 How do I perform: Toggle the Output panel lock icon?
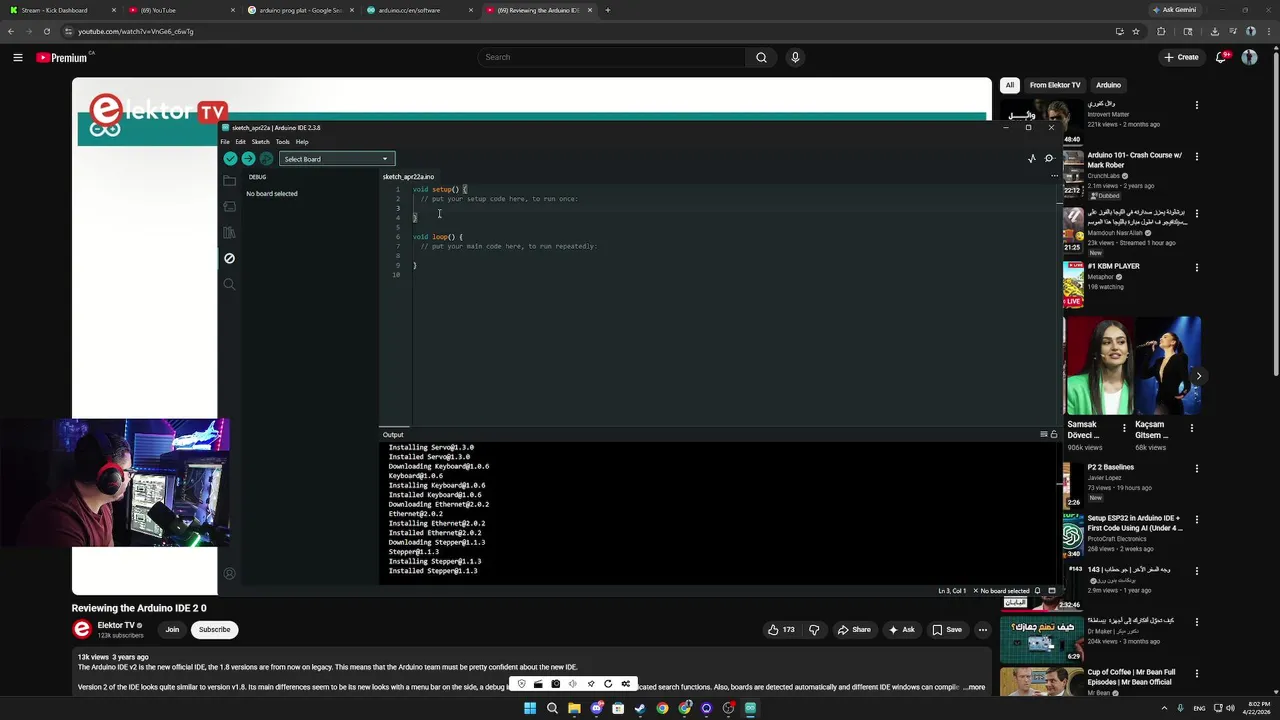tap(1053, 434)
